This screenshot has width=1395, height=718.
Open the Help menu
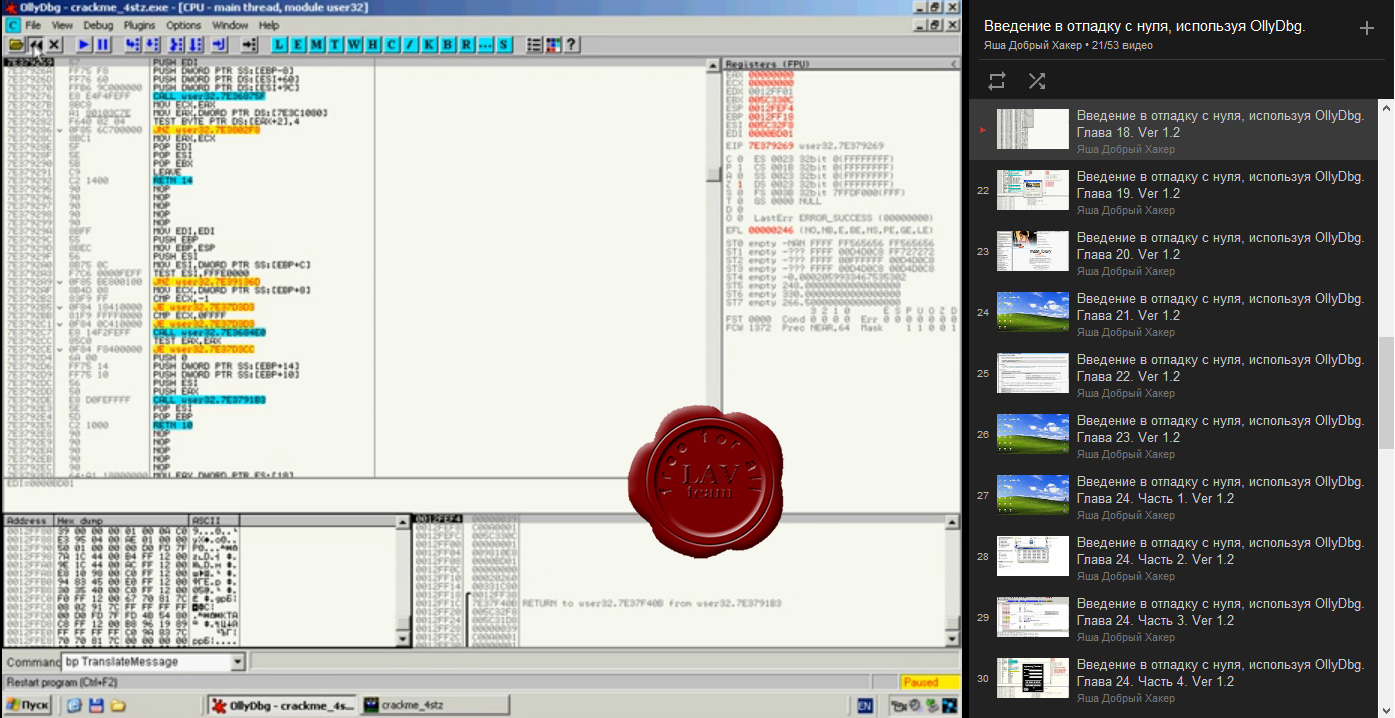coord(269,25)
